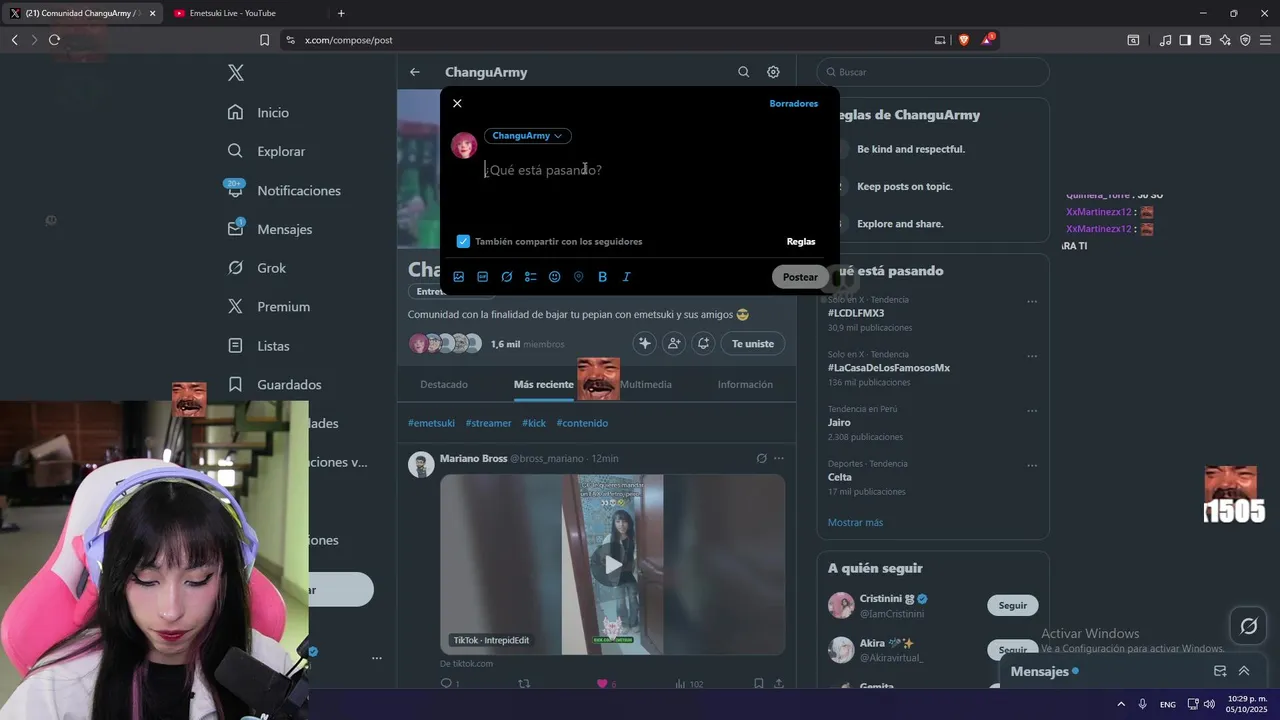The image size is (1280, 720).
Task: Open account menu three dots
Action: (377, 658)
